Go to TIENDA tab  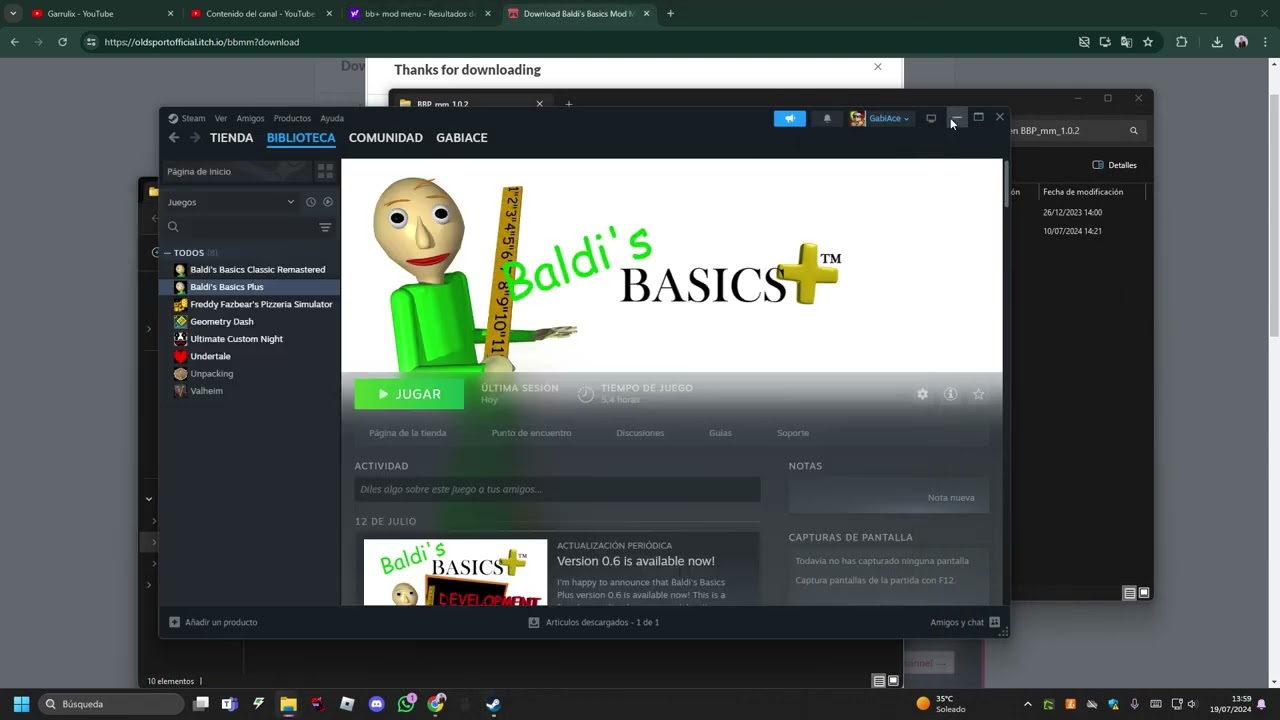pos(231,138)
